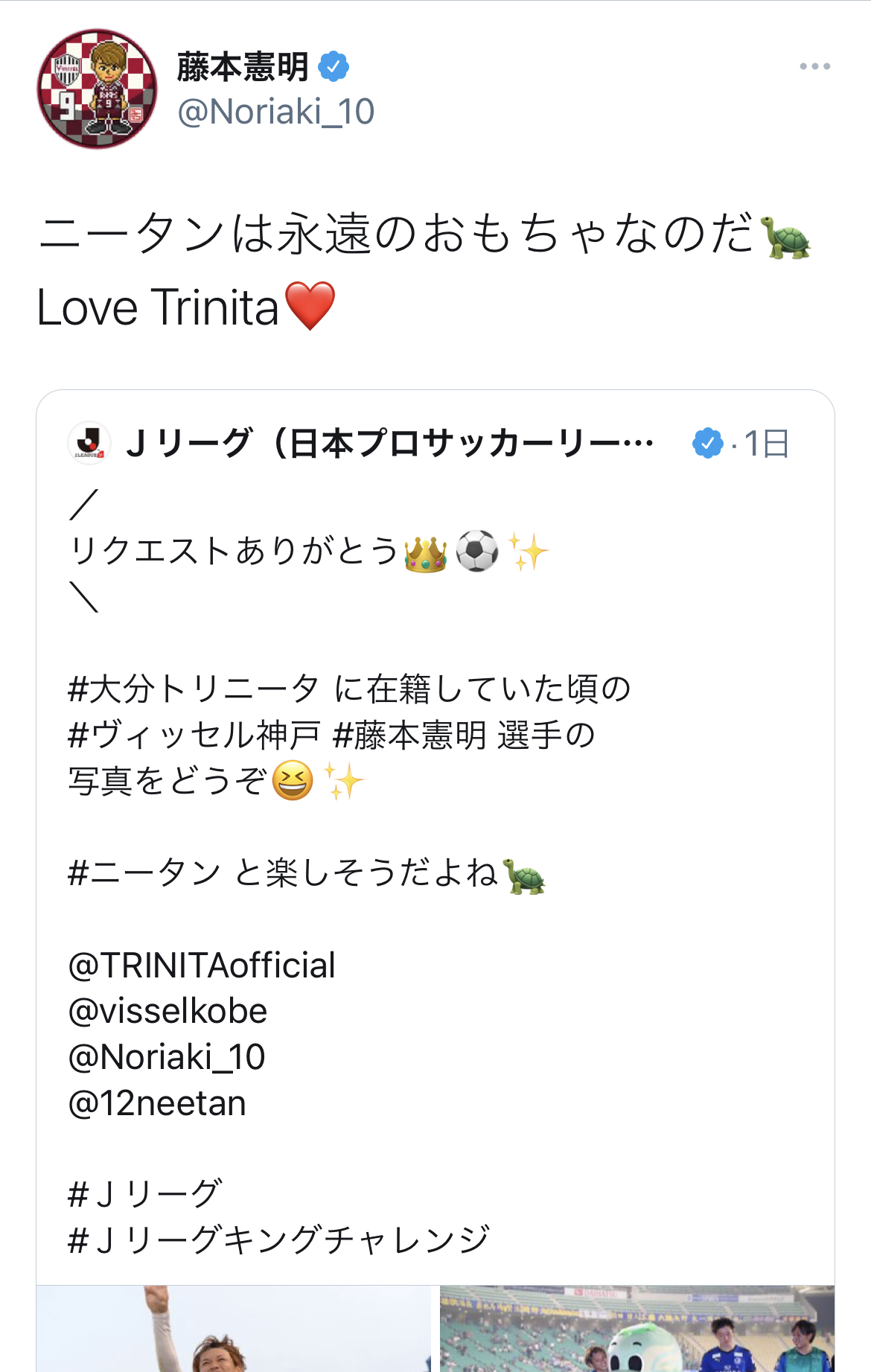Tap the verified badge on the quoted J League account
This screenshot has width=871, height=1372.
point(706,443)
